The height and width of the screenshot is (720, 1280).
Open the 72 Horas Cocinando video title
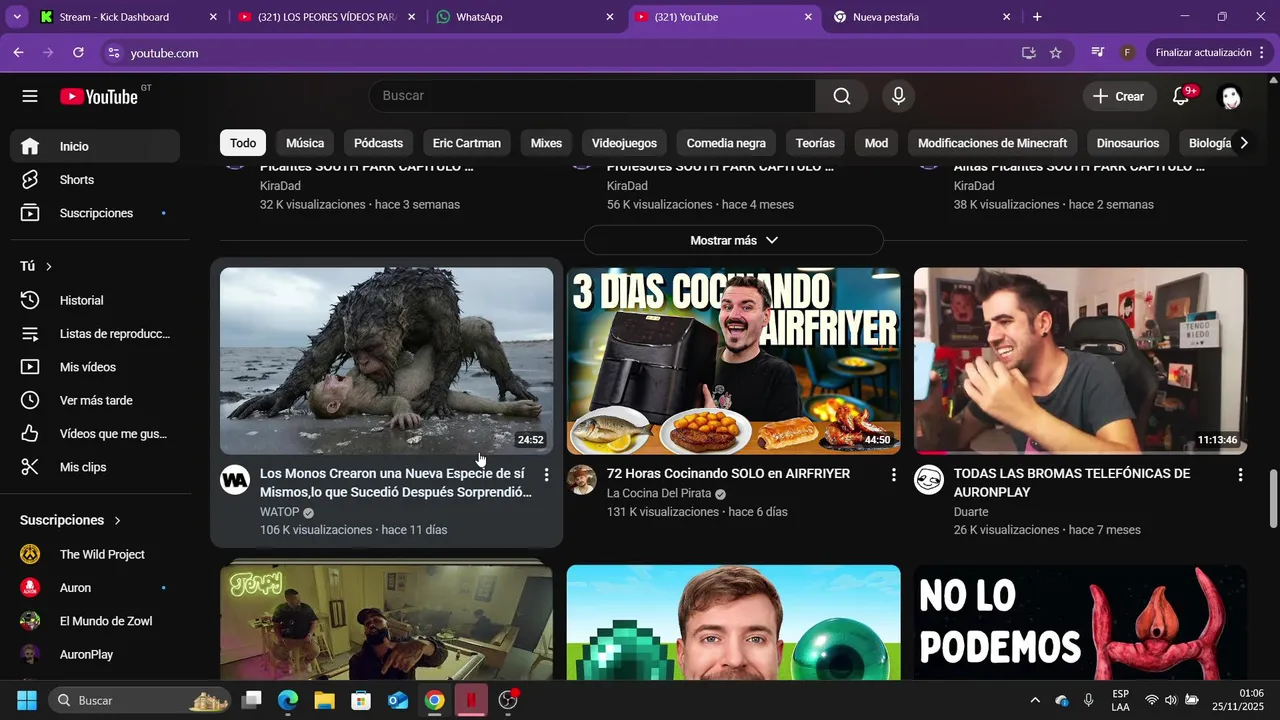tap(728, 474)
